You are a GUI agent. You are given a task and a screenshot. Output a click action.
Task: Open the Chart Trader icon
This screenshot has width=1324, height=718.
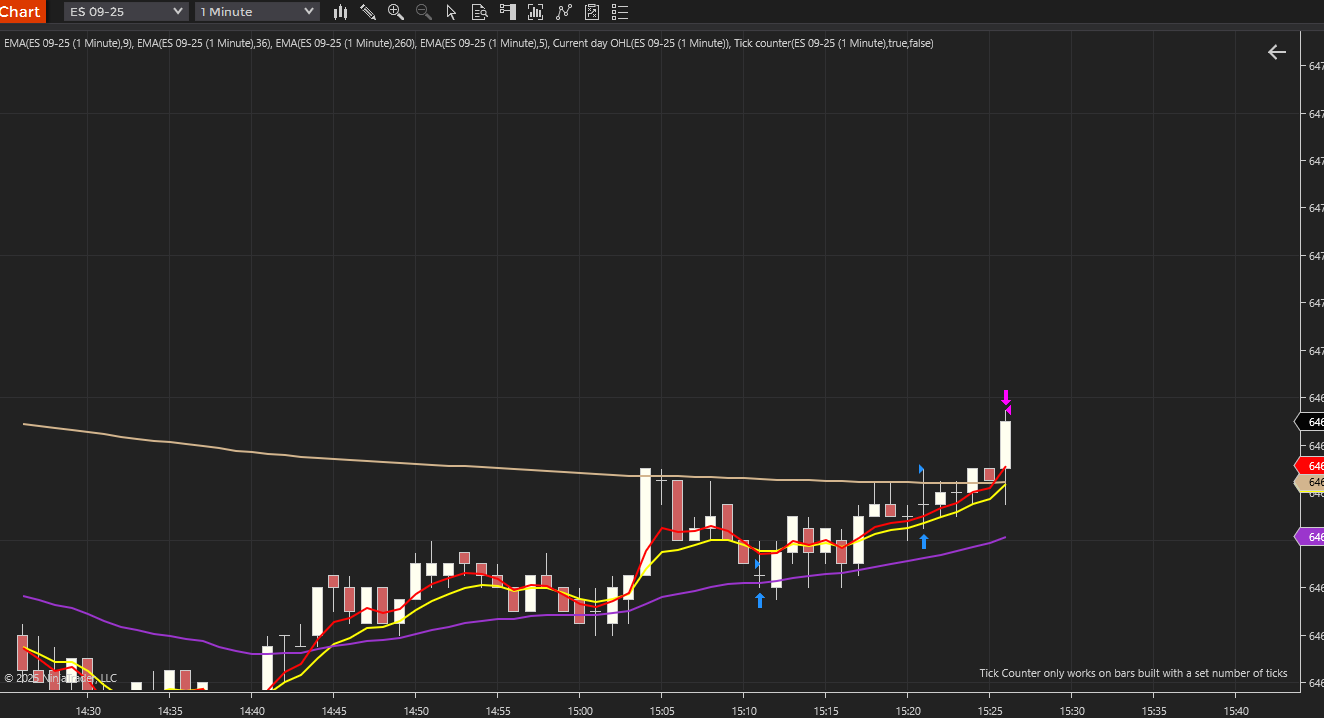(507, 12)
